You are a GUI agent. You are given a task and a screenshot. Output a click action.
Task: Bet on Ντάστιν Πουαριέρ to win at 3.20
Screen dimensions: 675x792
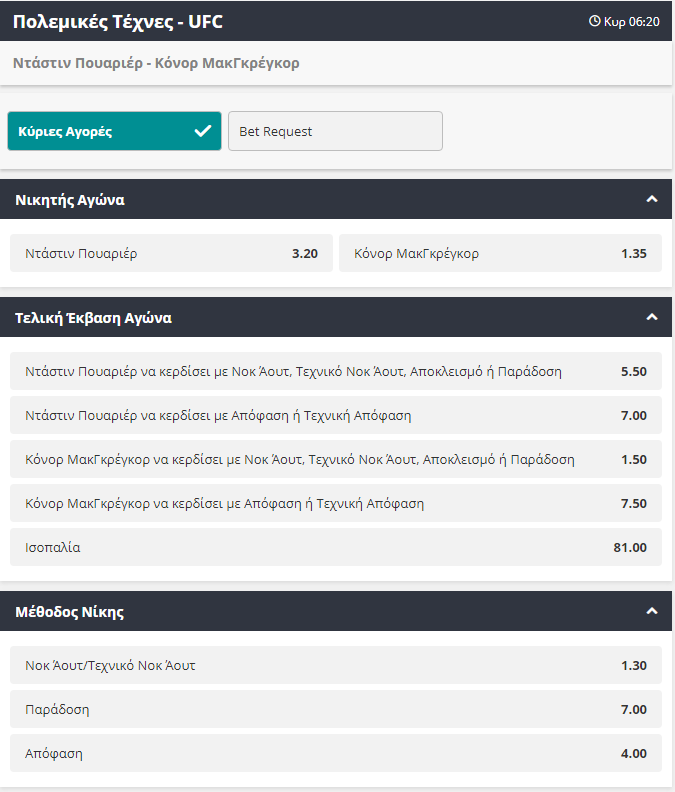click(x=171, y=253)
